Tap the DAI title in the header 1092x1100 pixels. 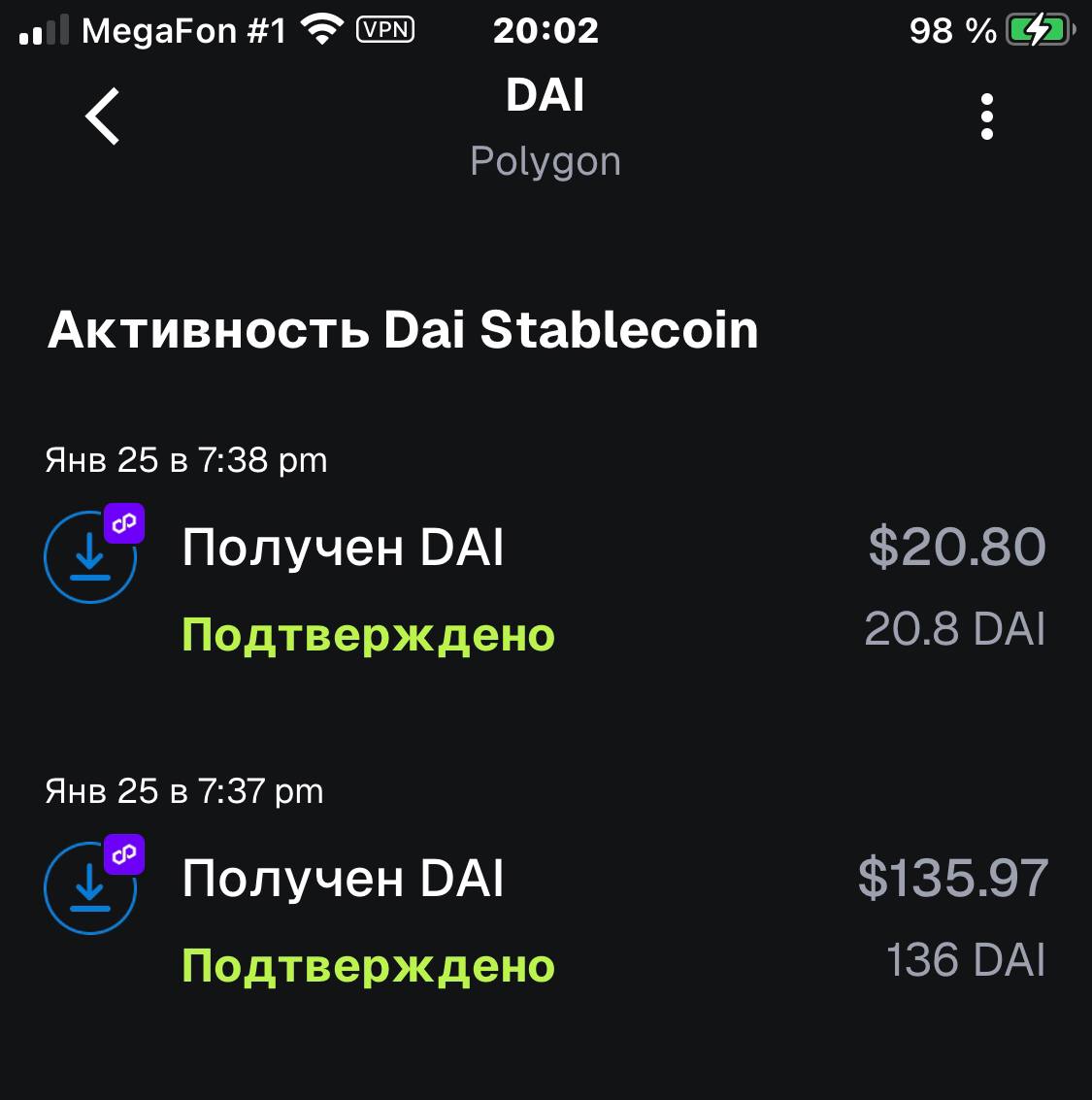(546, 96)
